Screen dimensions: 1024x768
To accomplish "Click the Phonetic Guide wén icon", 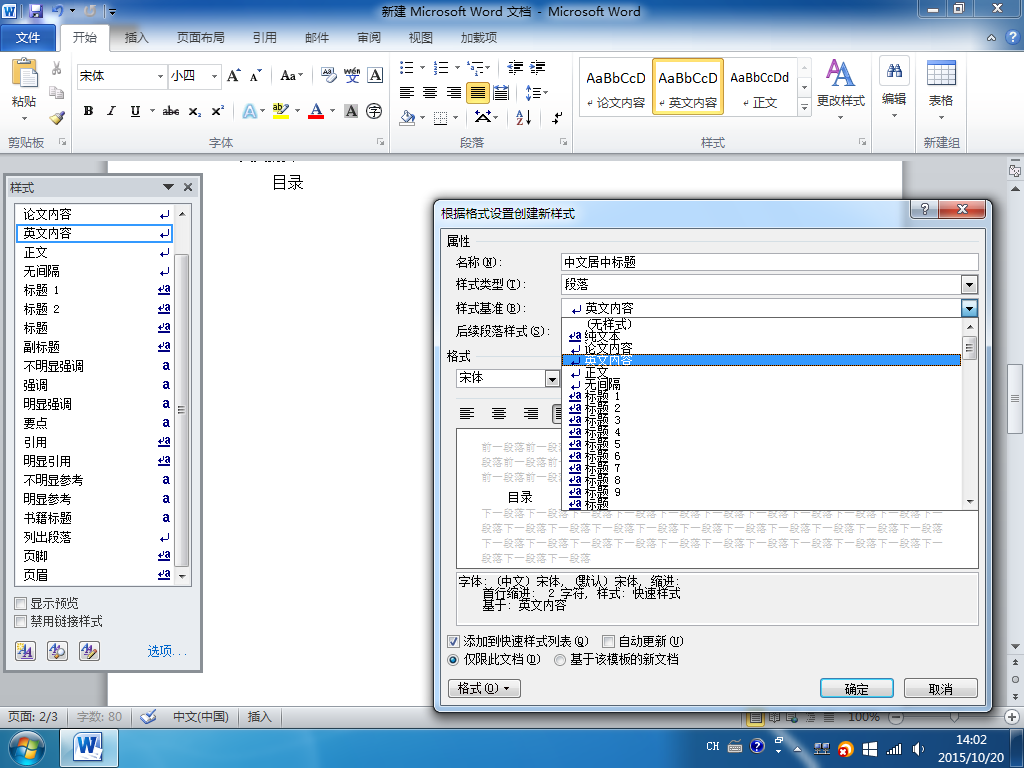I will 352,76.
